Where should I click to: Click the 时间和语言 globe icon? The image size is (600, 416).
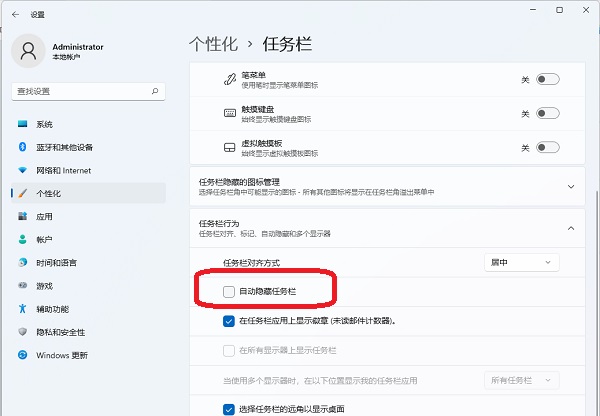(23, 262)
